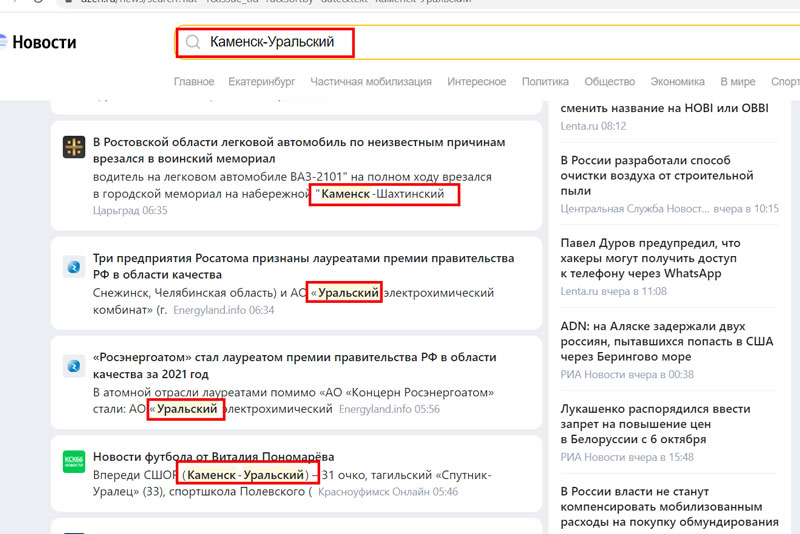Click the highlighted Каменск-Шахтинский snippet text
This screenshot has height=534, width=800.
tap(383, 194)
